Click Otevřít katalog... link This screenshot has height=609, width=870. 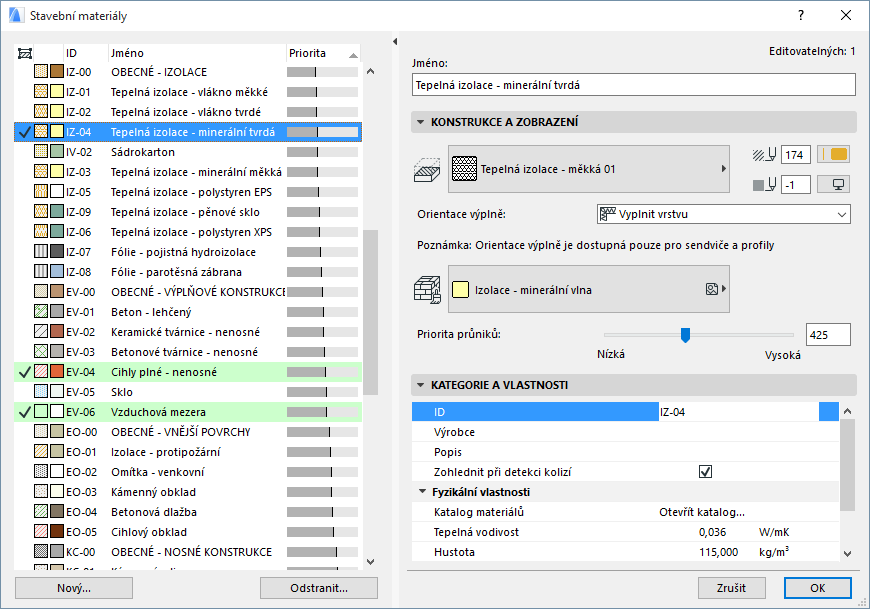pyautogui.click(x=702, y=512)
